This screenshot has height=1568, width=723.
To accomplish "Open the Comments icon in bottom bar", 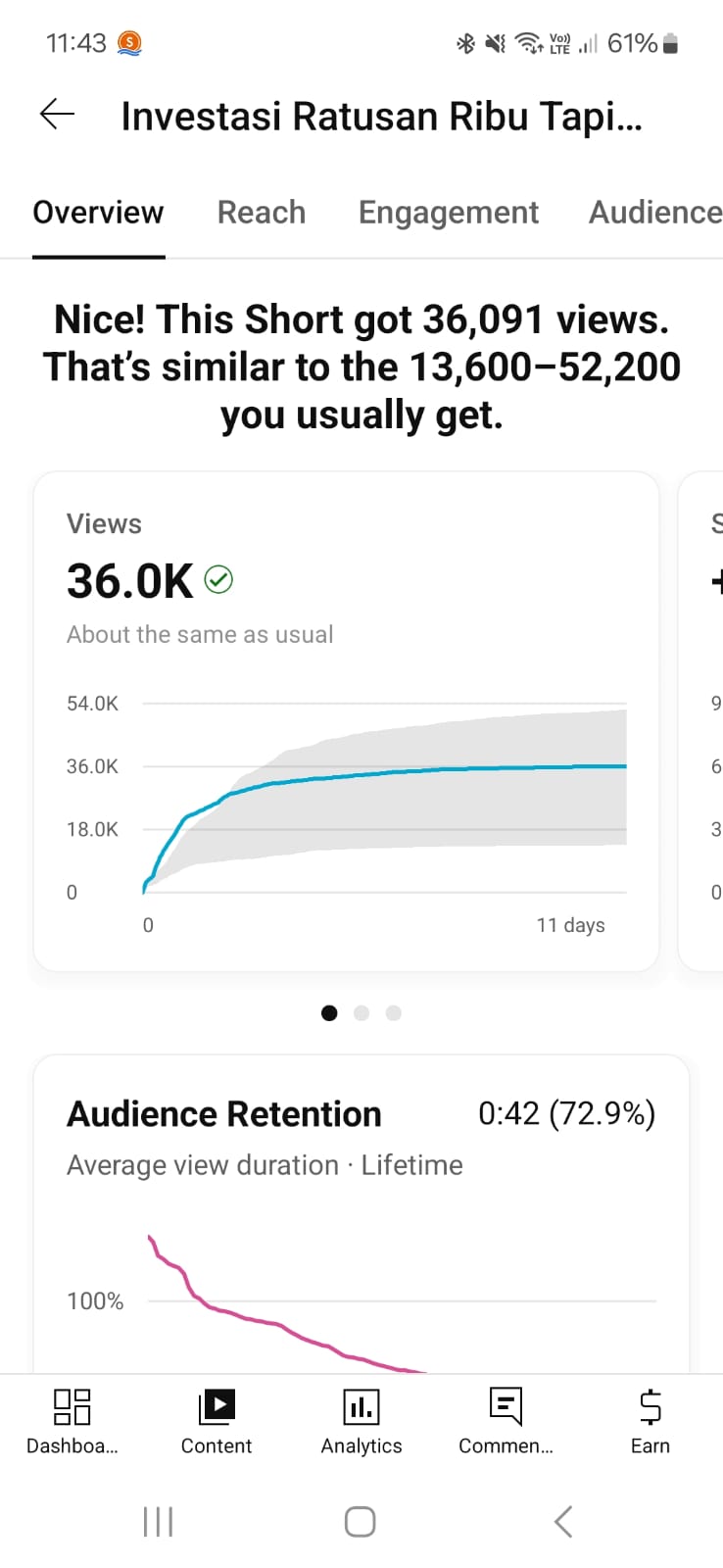I will pyautogui.click(x=506, y=1407).
